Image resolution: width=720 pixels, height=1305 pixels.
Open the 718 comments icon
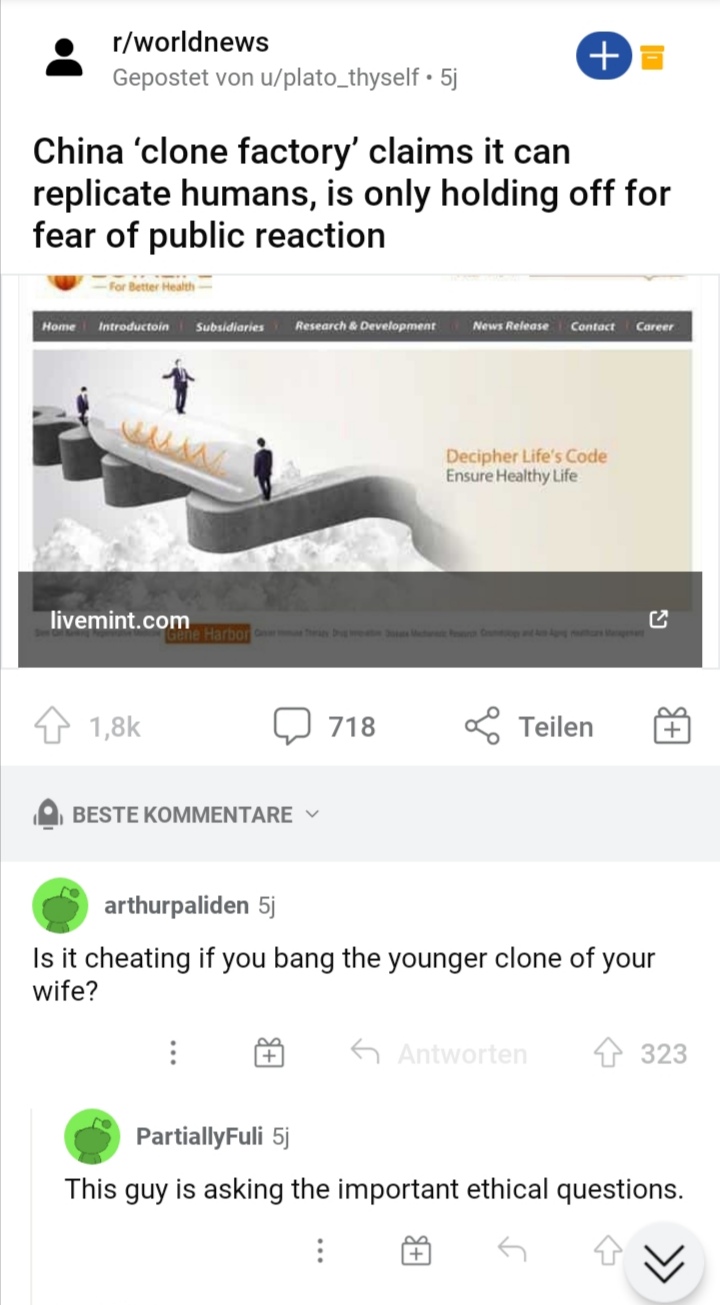coord(290,726)
